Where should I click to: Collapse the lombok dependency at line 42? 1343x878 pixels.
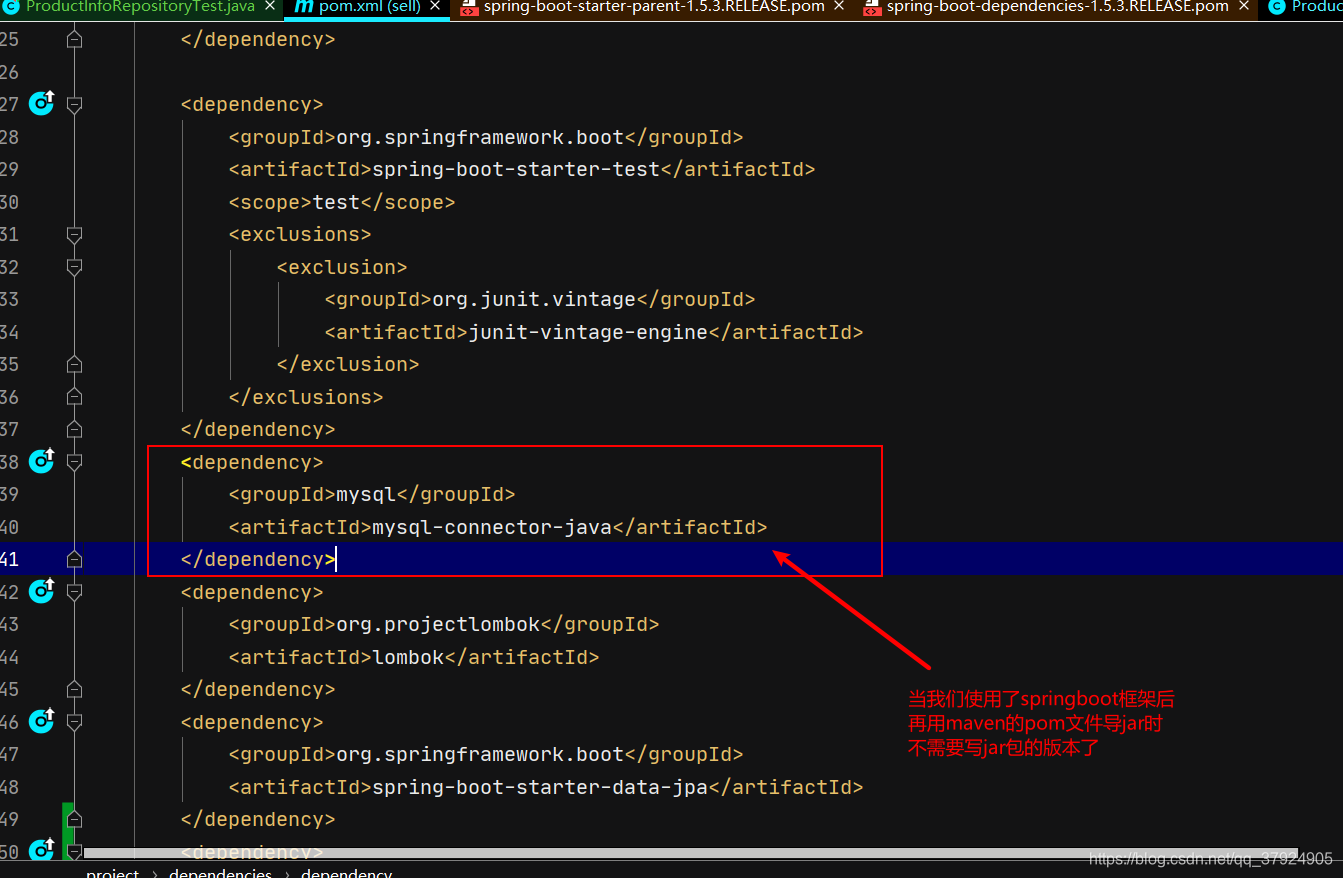[x=74, y=592]
